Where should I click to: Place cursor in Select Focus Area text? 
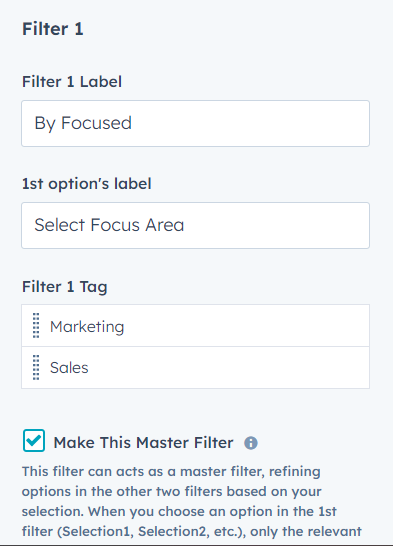(x=109, y=225)
